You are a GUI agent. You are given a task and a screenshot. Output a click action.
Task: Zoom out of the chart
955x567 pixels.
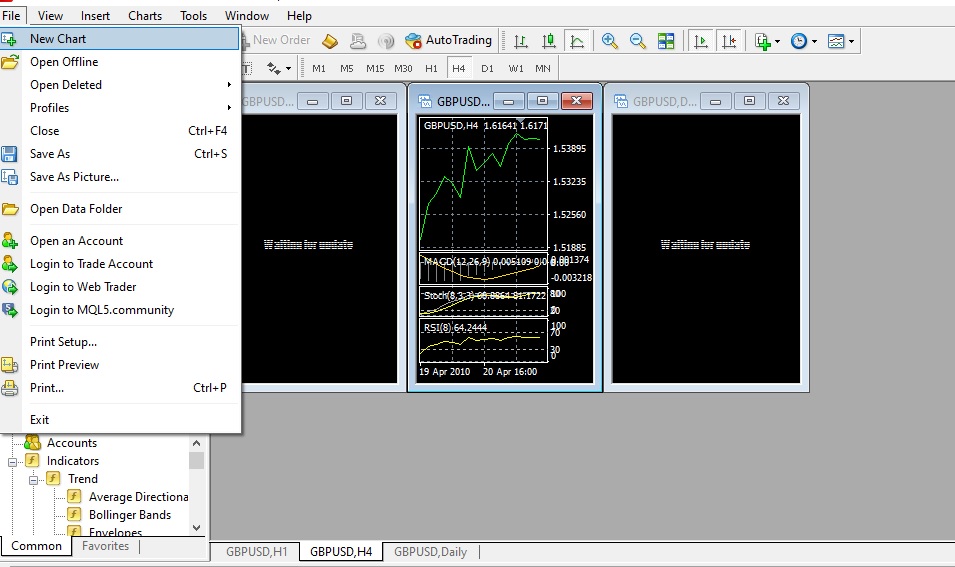click(x=638, y=41)
